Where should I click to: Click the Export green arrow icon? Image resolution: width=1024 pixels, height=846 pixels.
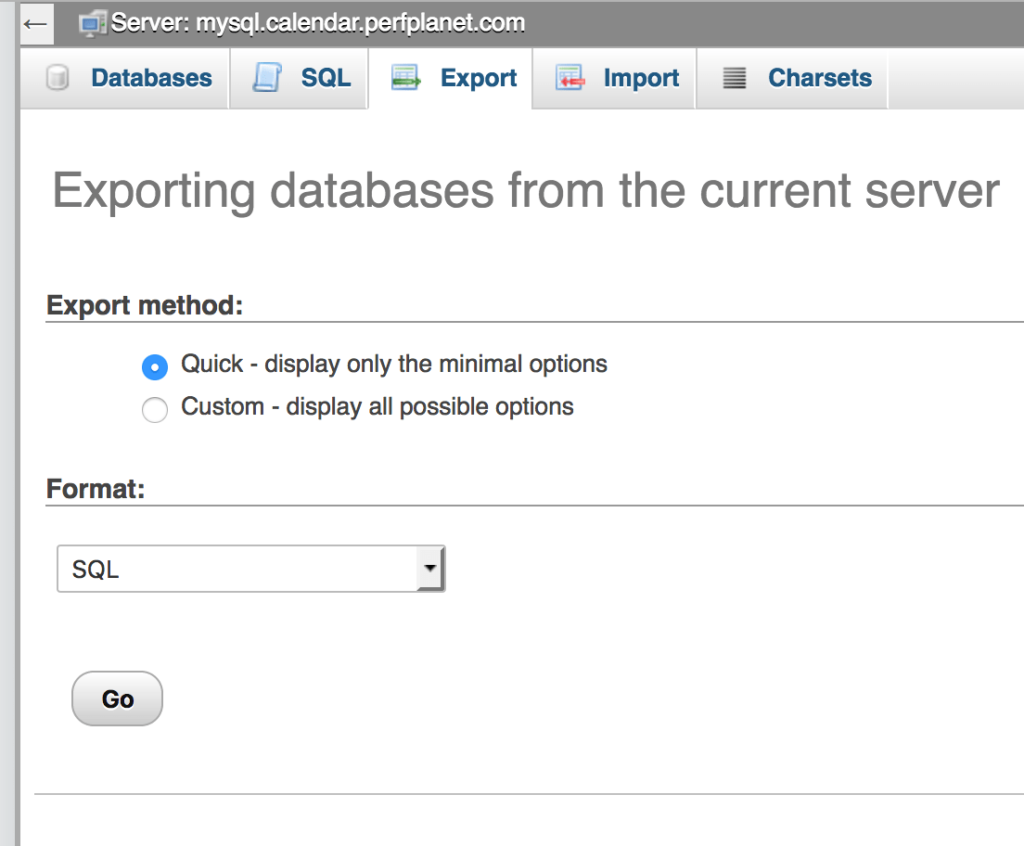pyautogui.click(x=405, y=78)
